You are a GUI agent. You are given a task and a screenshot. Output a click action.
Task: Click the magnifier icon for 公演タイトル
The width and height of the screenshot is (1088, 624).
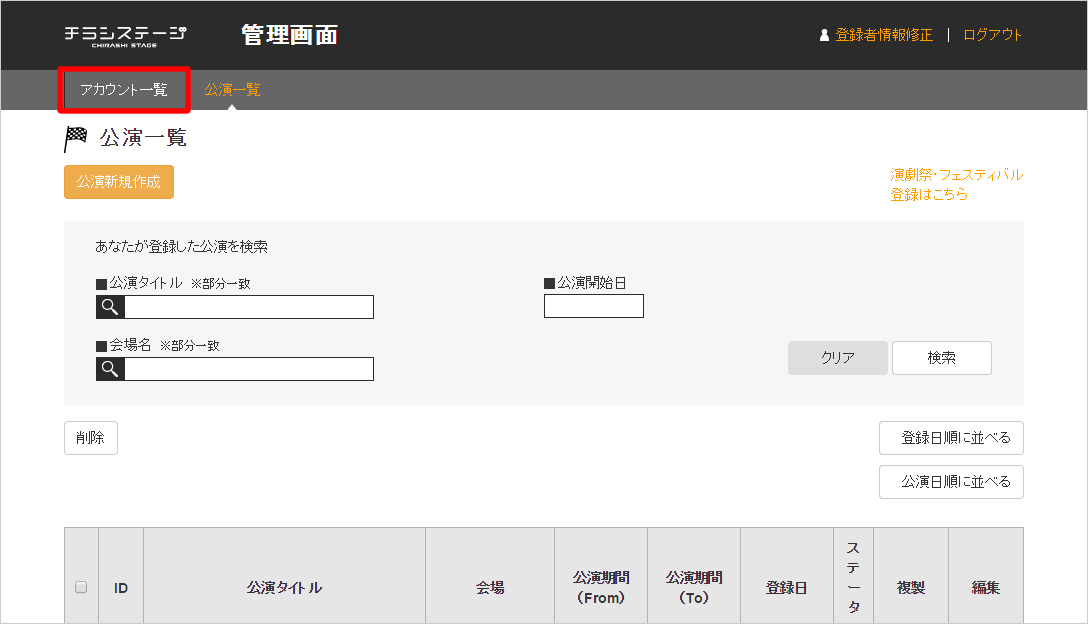[x=110, y=307]
